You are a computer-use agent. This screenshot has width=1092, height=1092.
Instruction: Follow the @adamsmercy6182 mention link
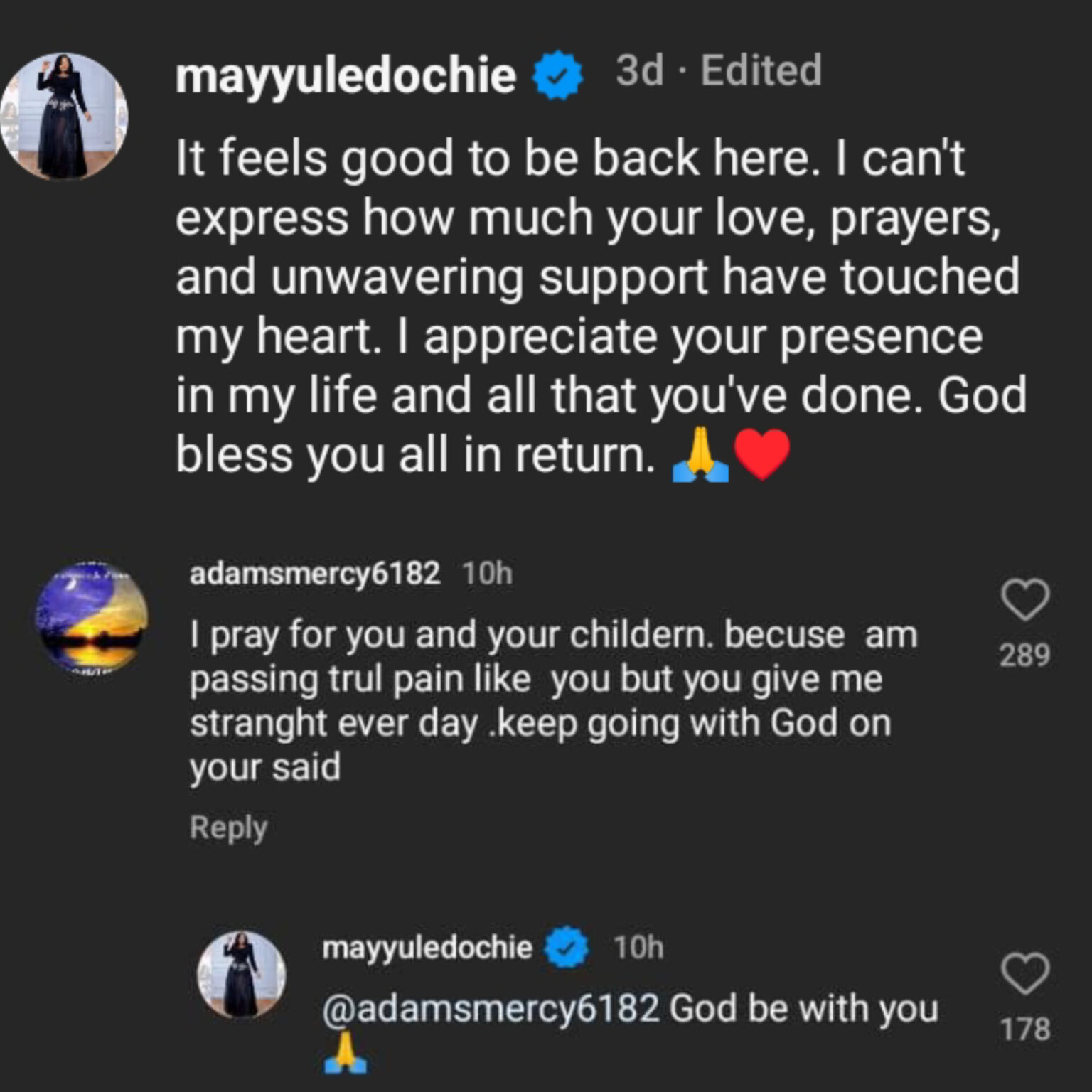coord(491,1009)
